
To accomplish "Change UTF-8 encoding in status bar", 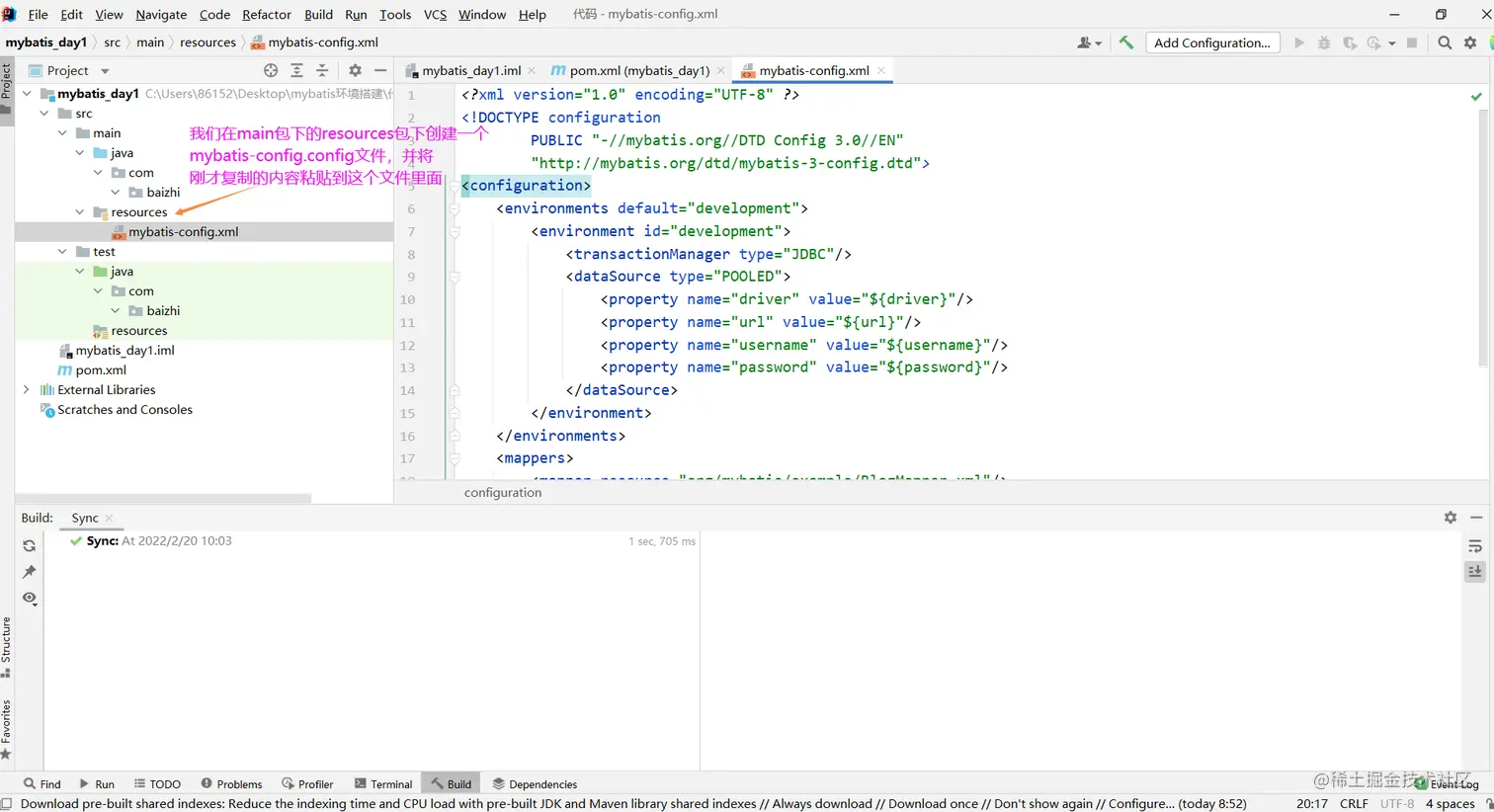I will tap(1397, 803).
